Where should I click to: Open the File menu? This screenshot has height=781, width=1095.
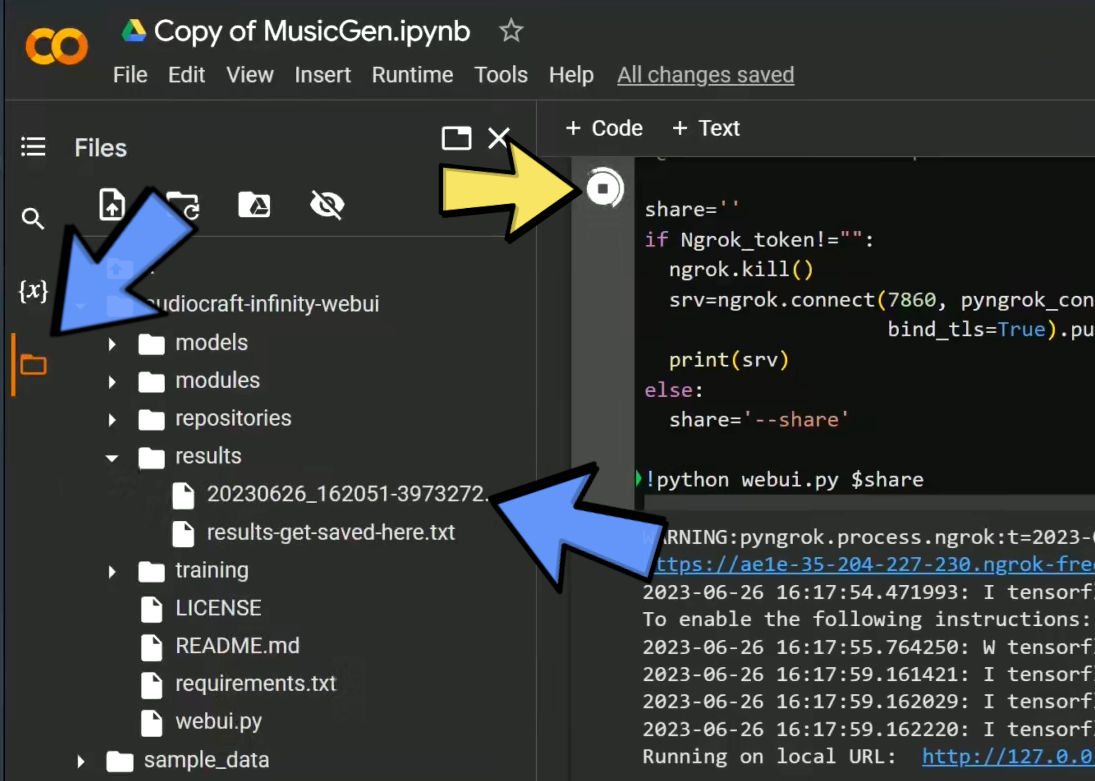130,75
